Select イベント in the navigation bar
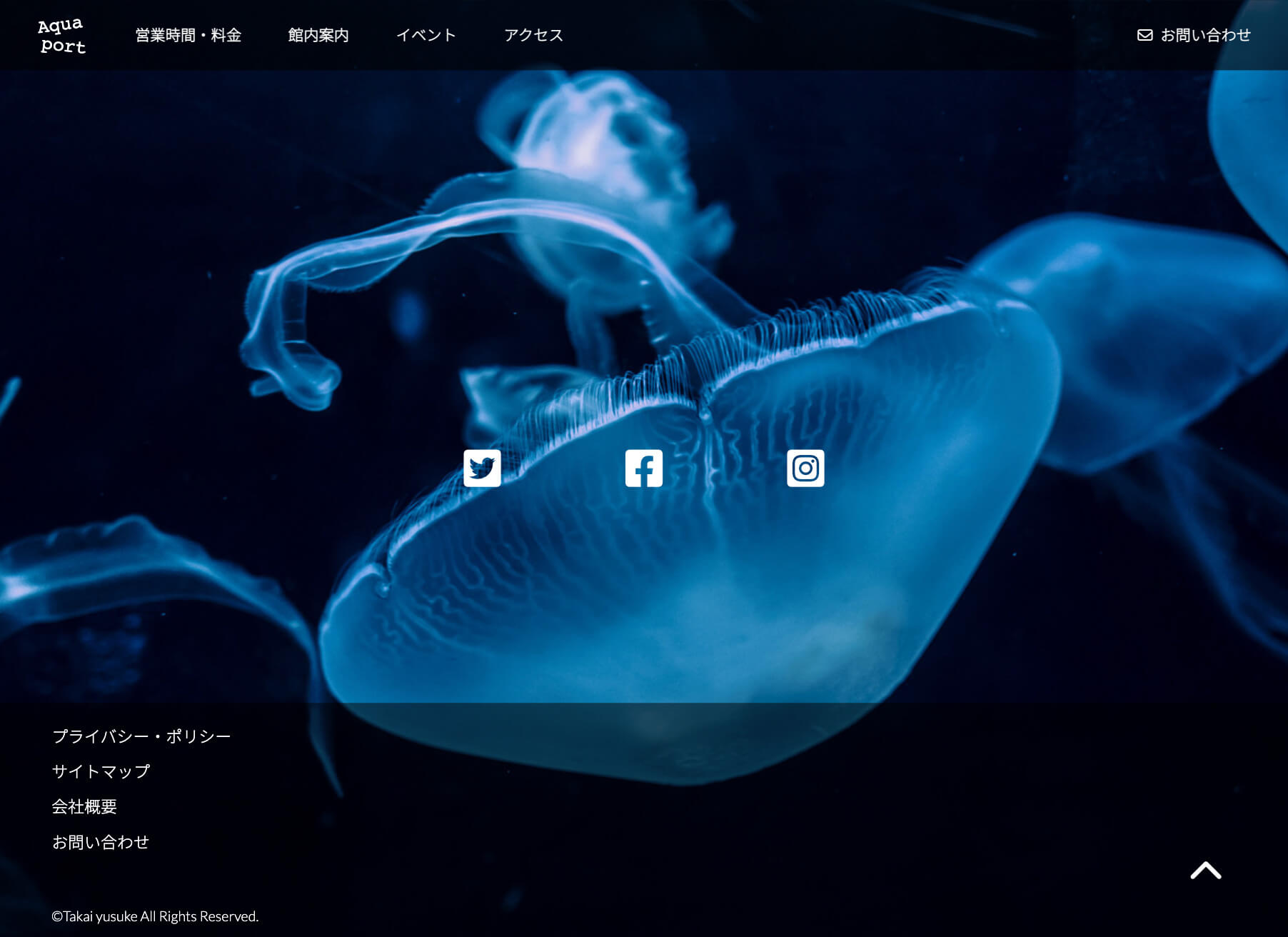 [x=426, y=35]
